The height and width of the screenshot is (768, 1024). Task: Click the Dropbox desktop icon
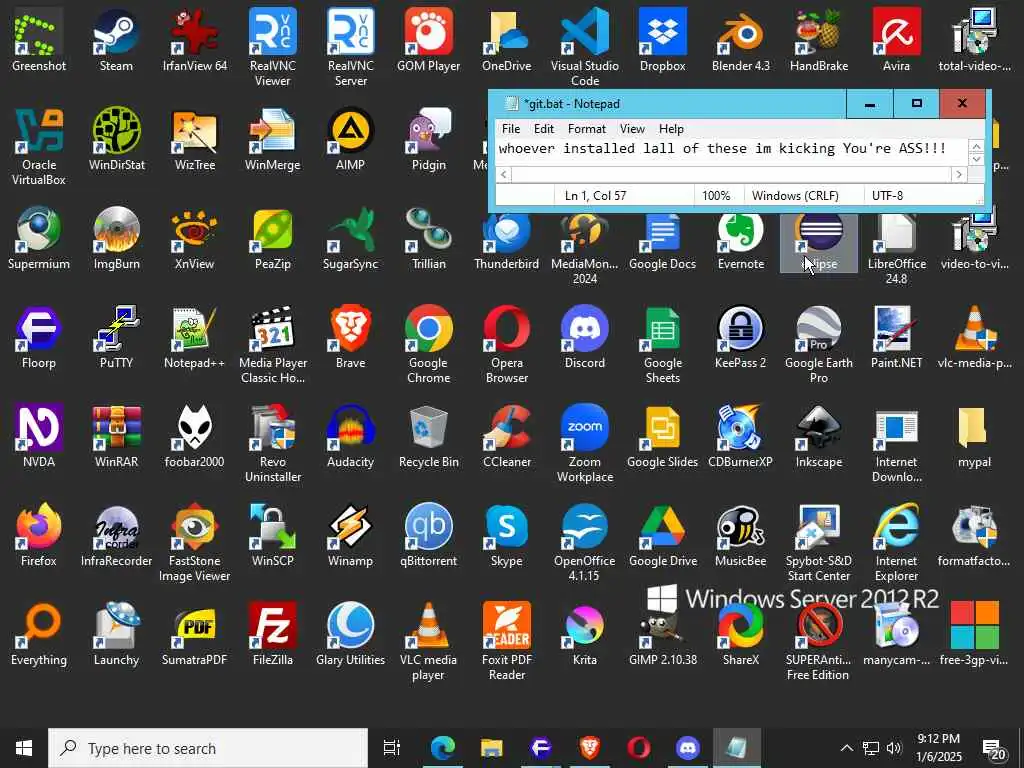(x=662, y=40)
